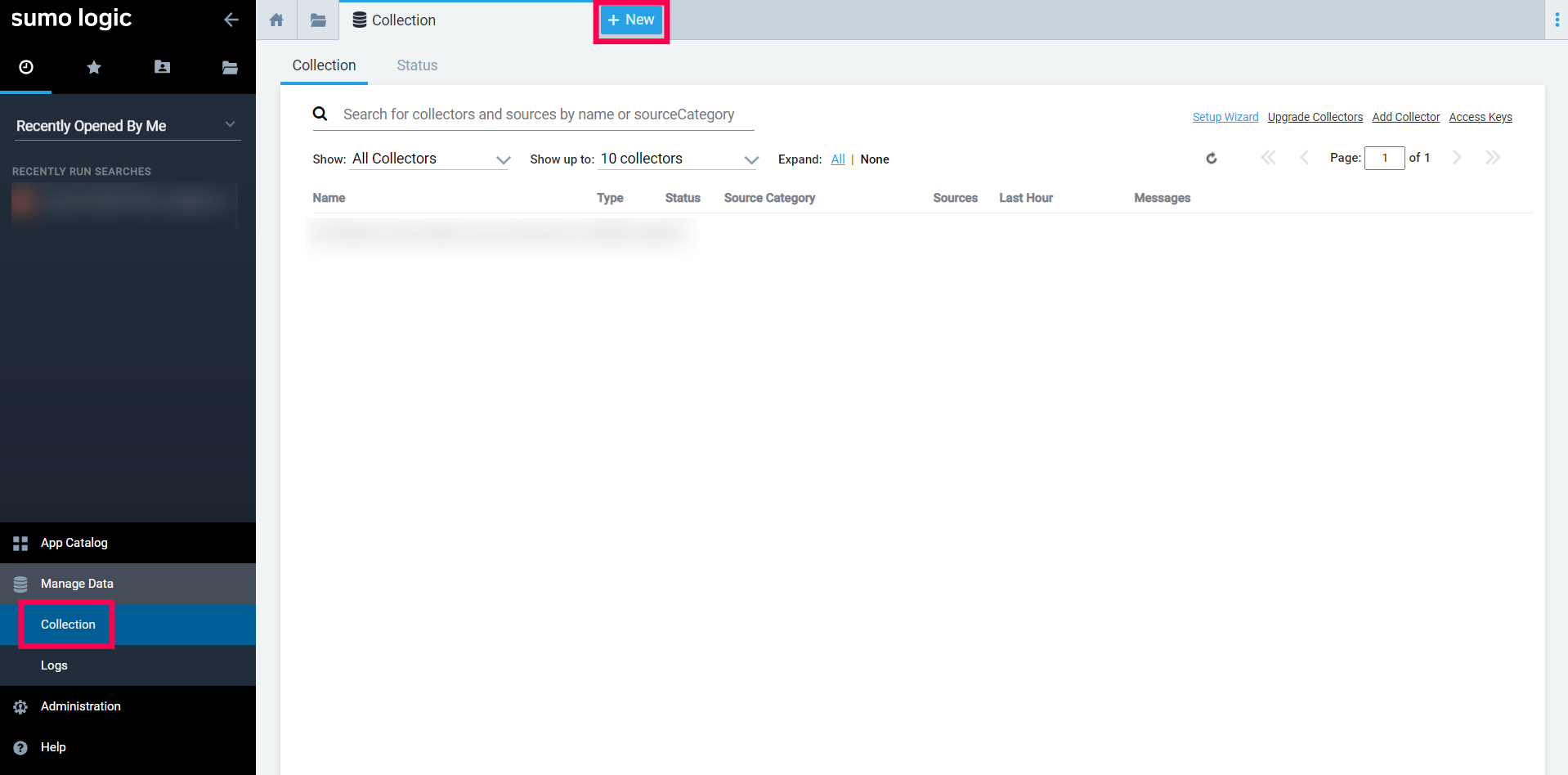Click the Type column header
The image size is (1568, 775).
(x=610, y=198)
